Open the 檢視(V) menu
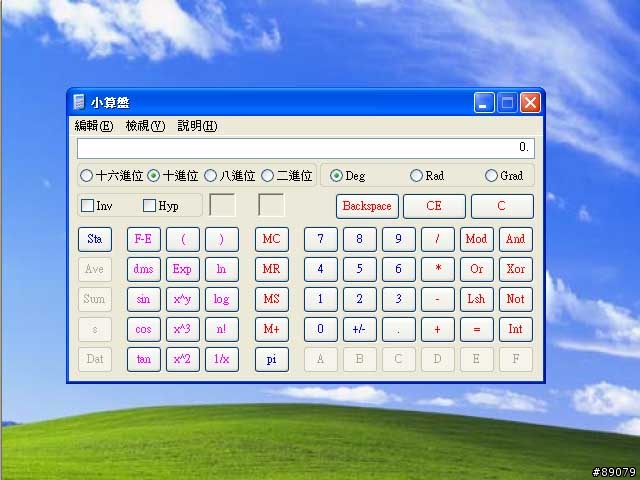Screen dimensions: 640x480 coord(145,126)
